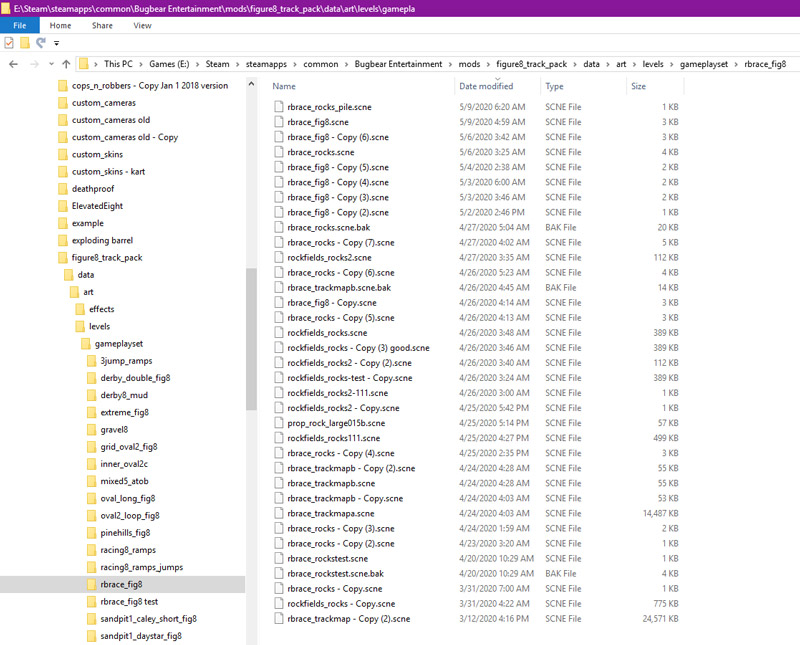
Task: Click 'gameplayset' breadcrumb in address bar
Action: pyautogui.click(x=704, y=64)
